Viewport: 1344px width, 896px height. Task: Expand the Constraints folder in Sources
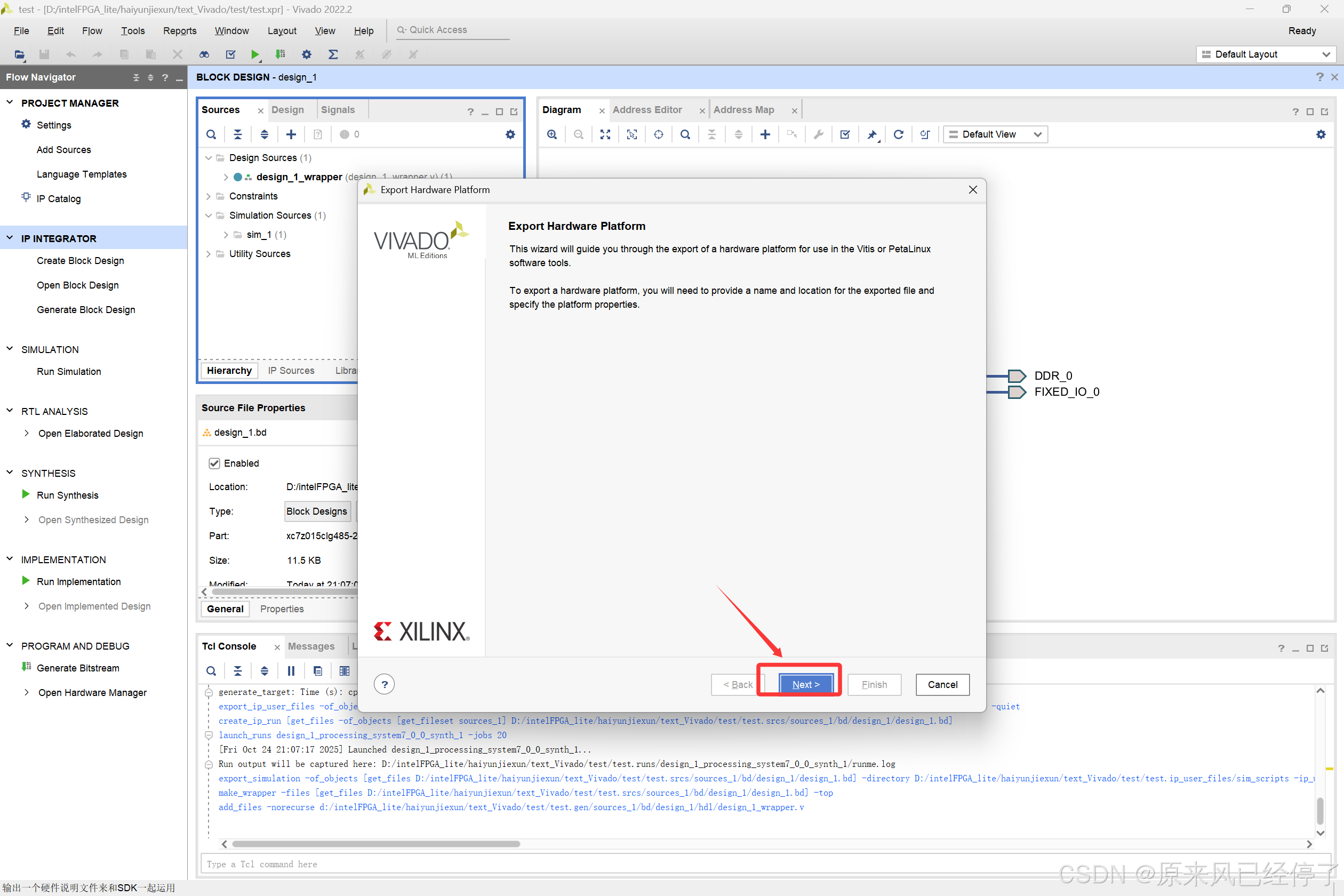[209, 196]
